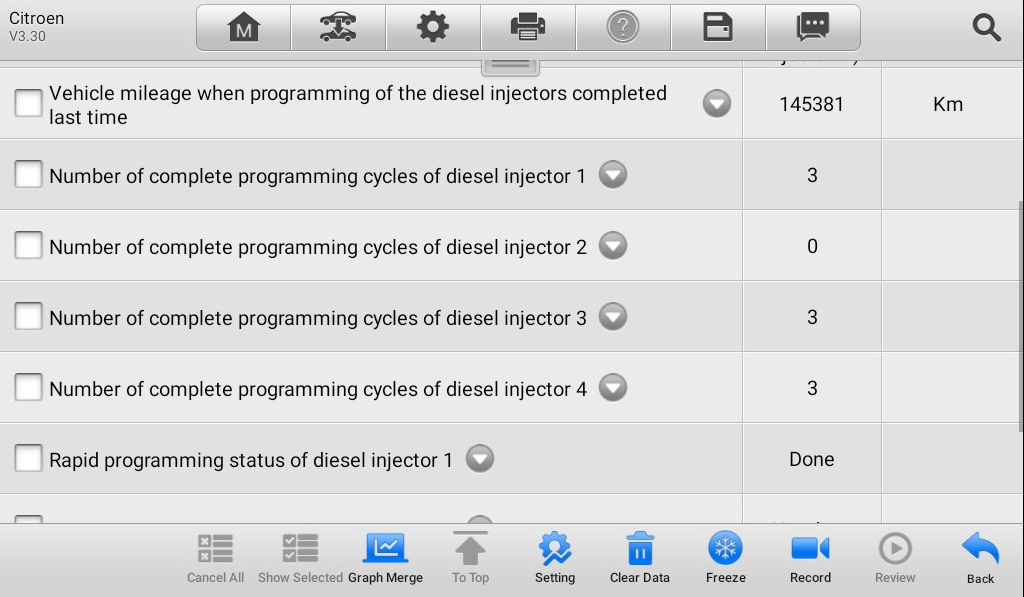This screenshot has height=597, width=1024.
Task: Open the settings gear icon
Action: (x=433, y=27)
